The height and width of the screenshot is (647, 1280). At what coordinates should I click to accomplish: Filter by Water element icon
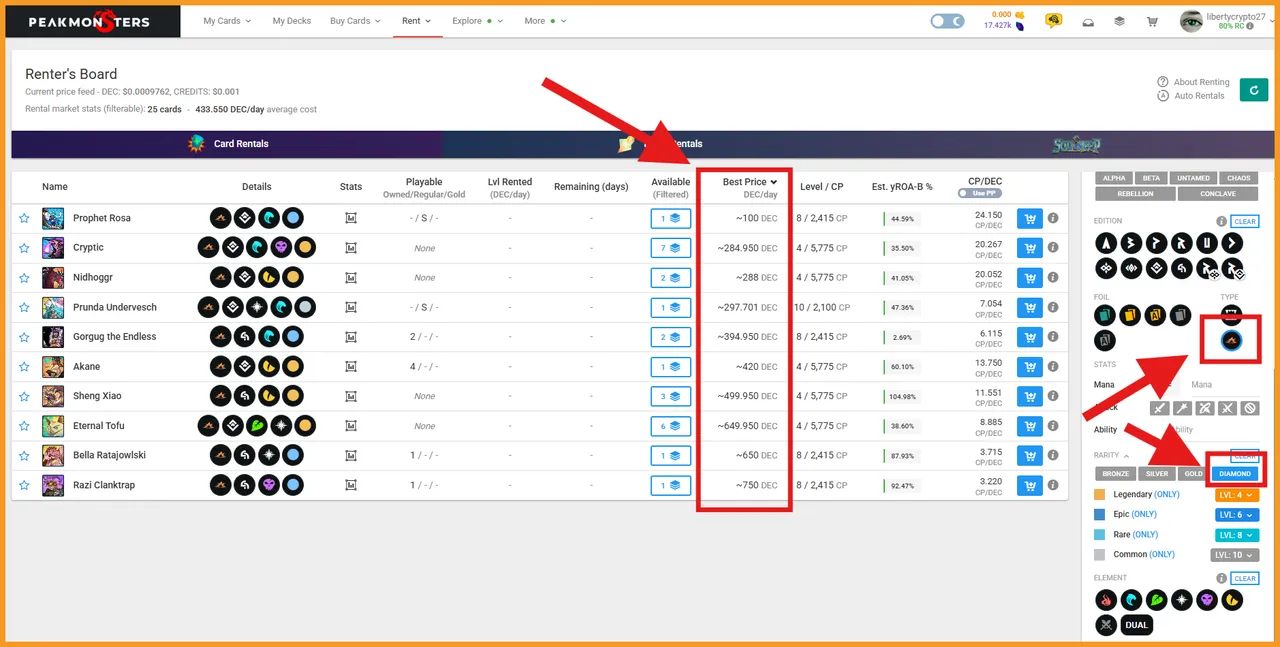point(1131,600)
